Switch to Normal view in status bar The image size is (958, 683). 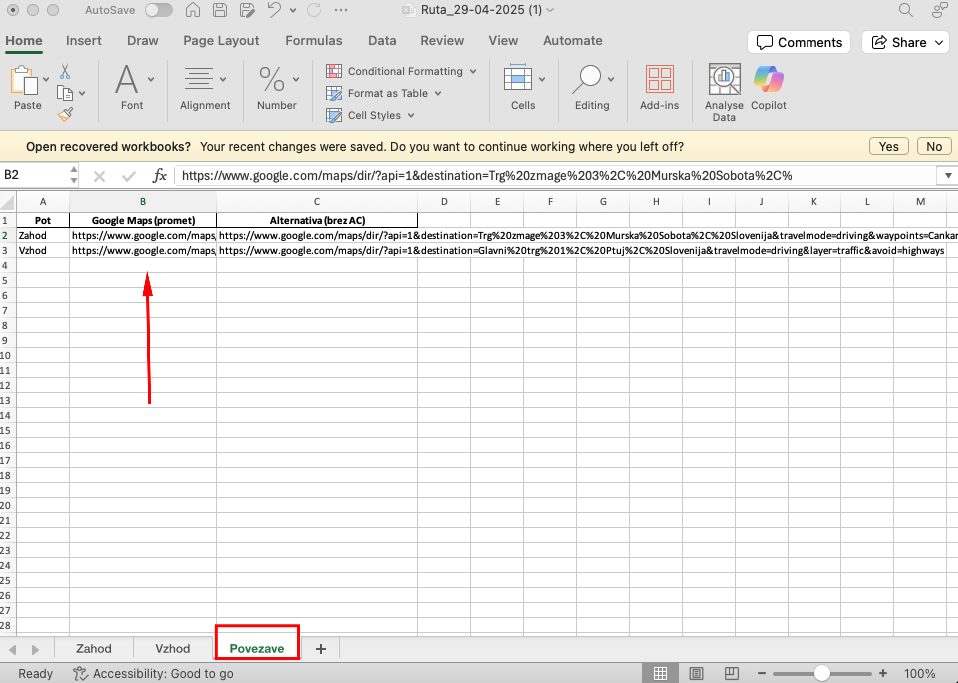pos(660,674)
